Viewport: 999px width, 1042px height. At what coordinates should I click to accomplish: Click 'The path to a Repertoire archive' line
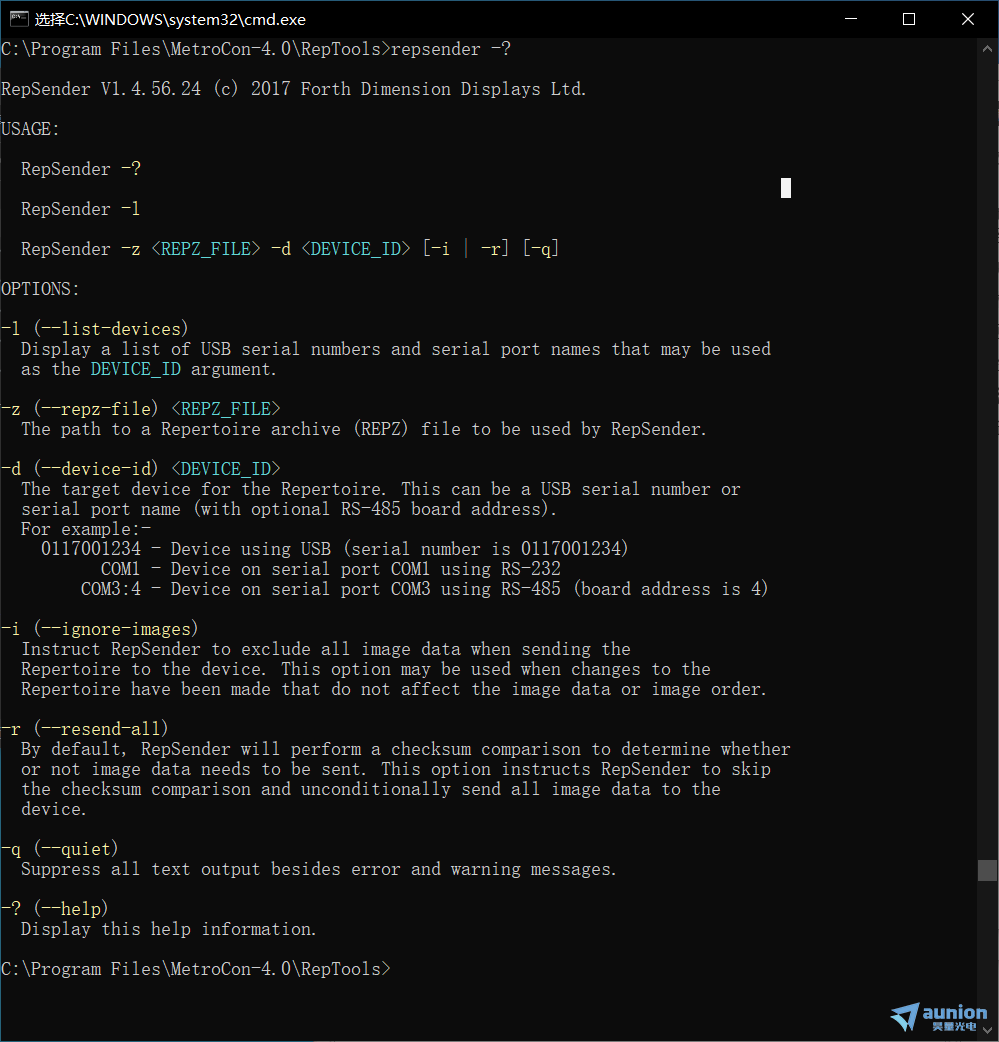[364, 429]
